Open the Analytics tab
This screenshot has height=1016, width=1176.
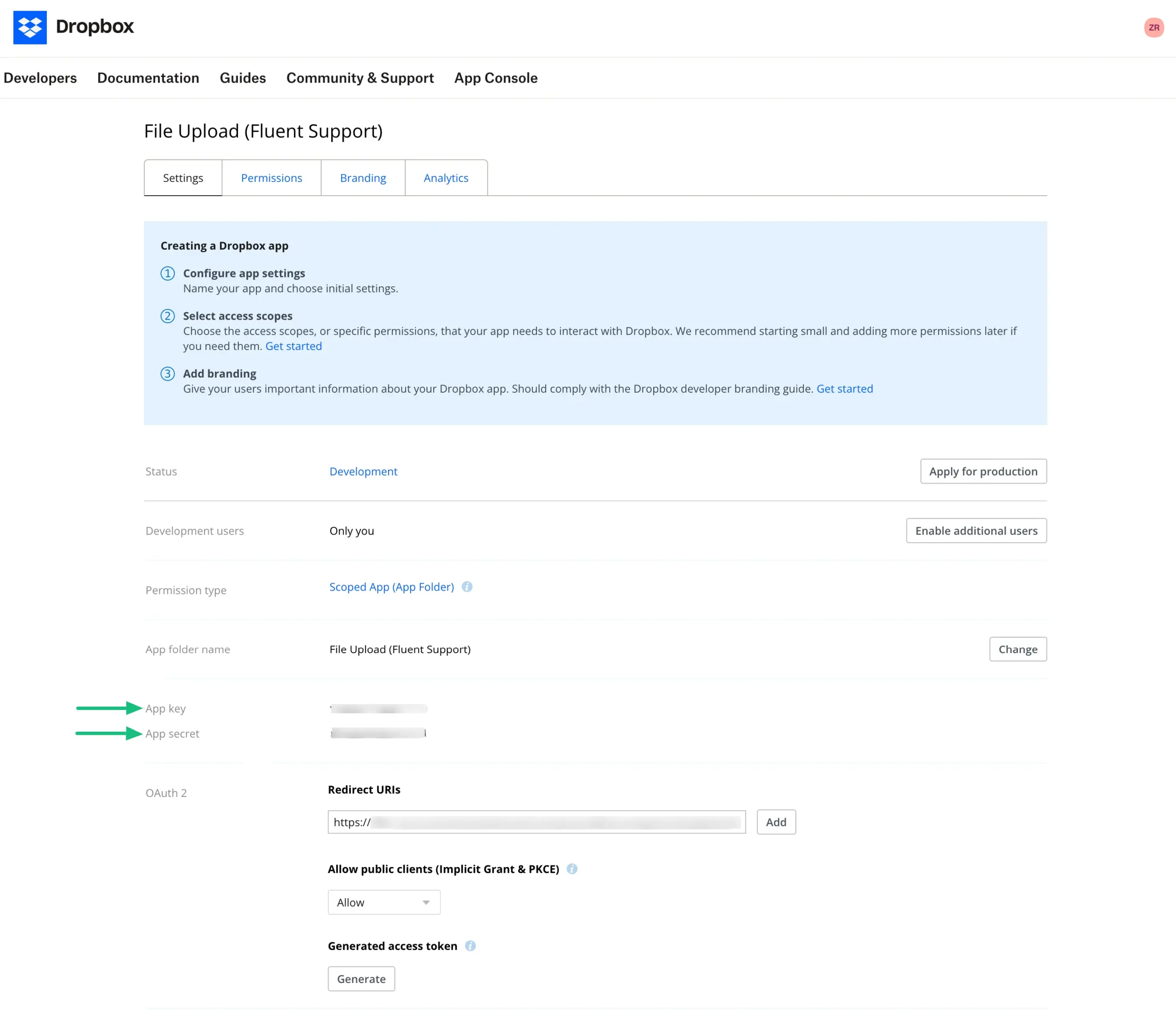[446, 178]
